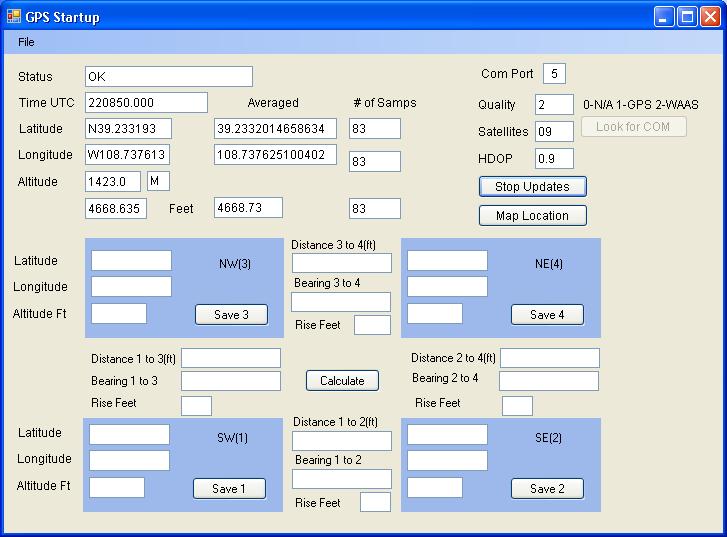
Task: Click the NE(4) latitude input field
Action: coord(447,260)
